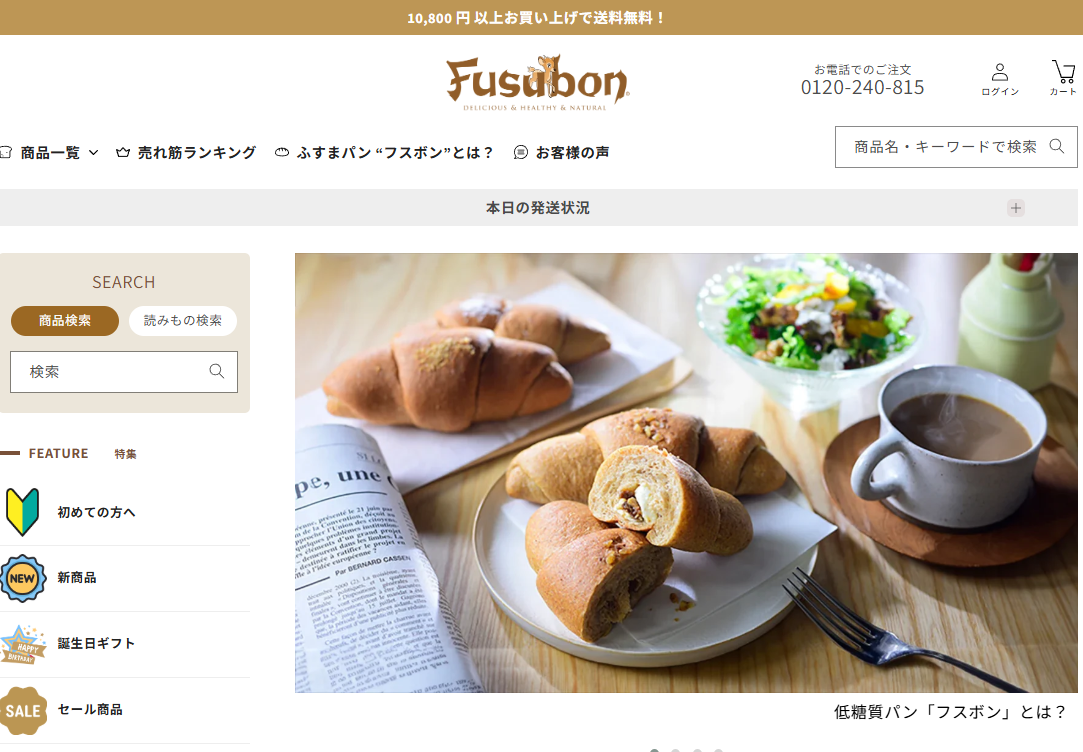Click the beginner mark icon 初めての方へ
This screenshot has width=1083, height=752.
point(22,512)
